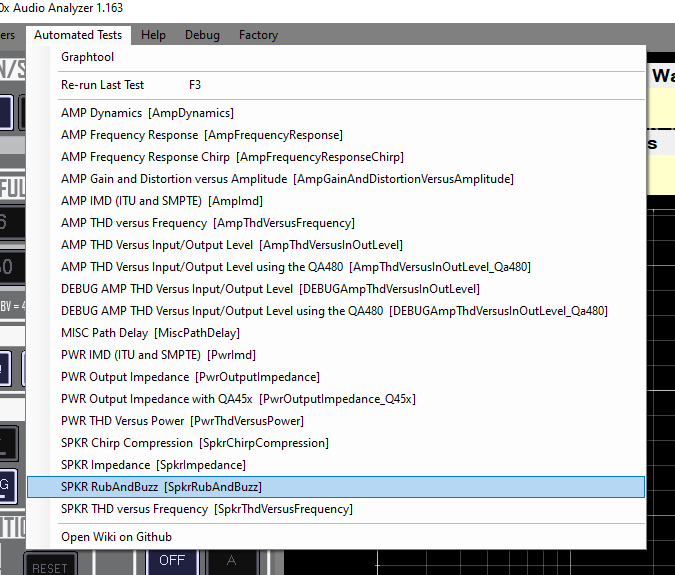The height and width of the screenshot is (575, 675).
Task: Run AmpThdVersusInOutLevel_Qa480 non-debug entry
Action: coord(336,267)
